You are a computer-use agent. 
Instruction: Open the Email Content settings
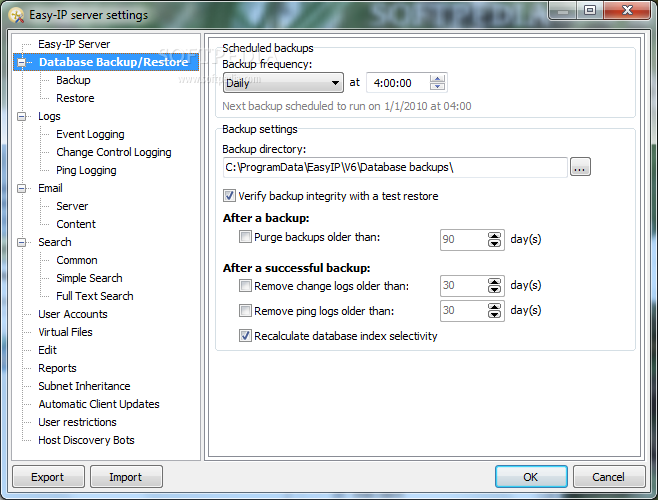76,225
